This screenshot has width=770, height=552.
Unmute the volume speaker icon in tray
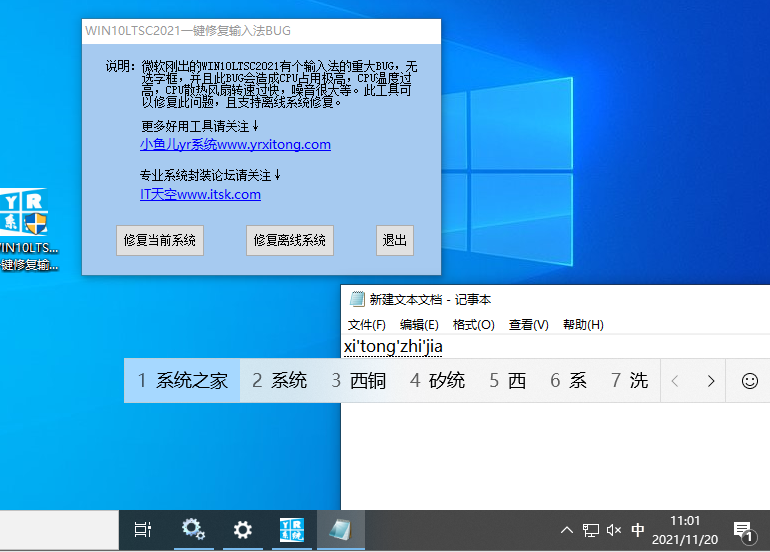coord(614,531)
